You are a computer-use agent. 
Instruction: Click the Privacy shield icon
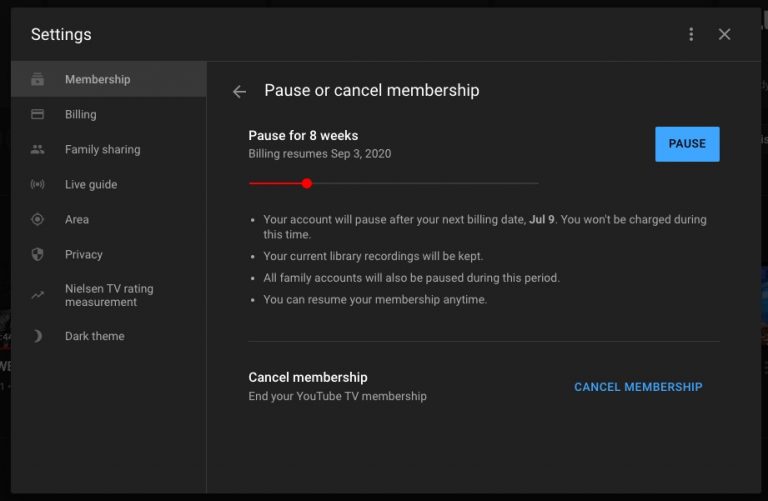(x=38, y=255)
